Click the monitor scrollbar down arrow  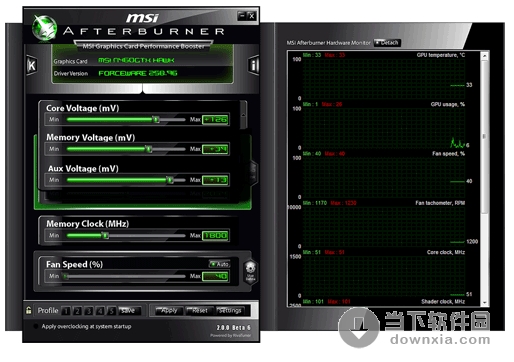tap(484, 302)
